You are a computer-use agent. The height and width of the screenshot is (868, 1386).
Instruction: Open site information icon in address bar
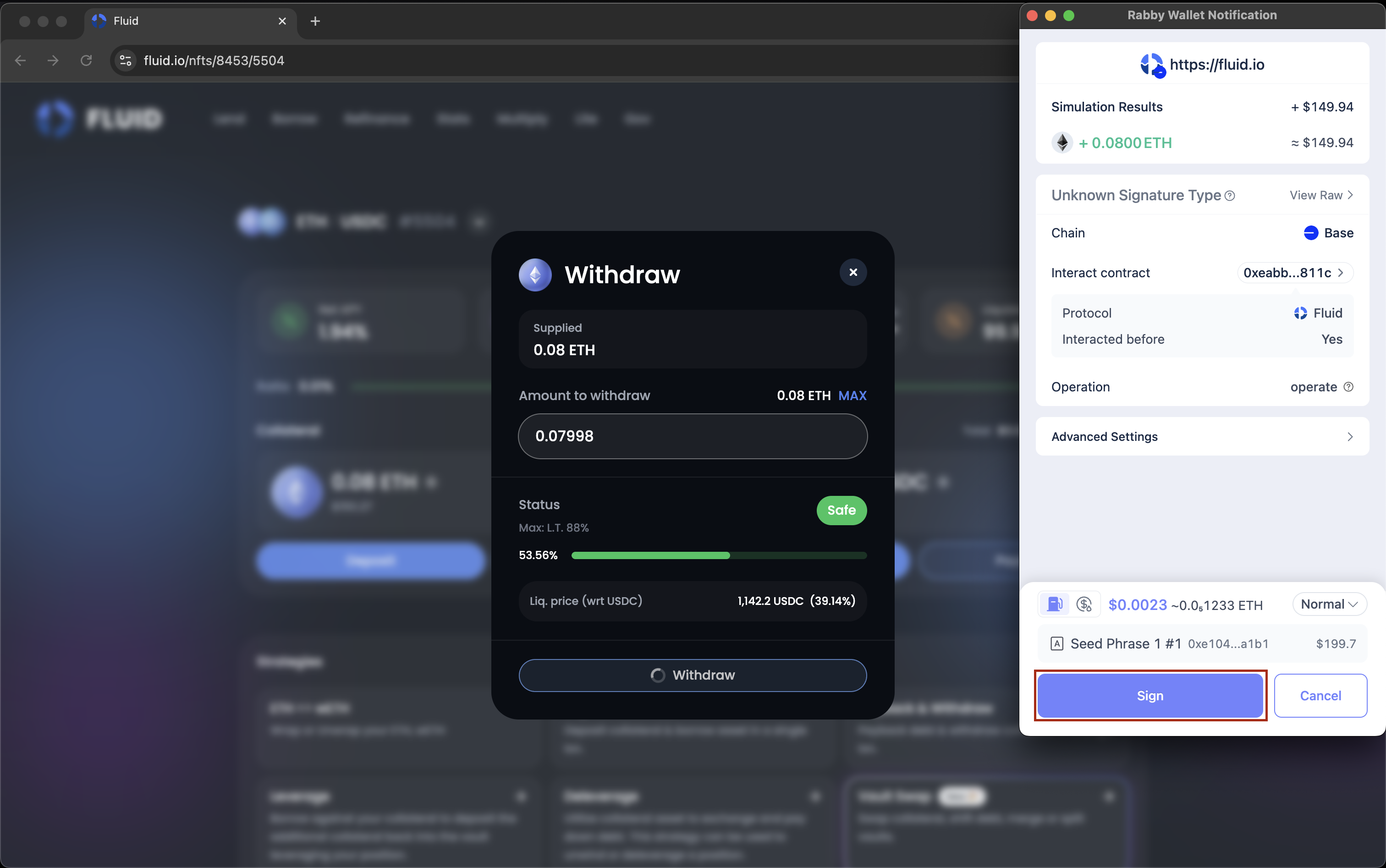[126, 60]
